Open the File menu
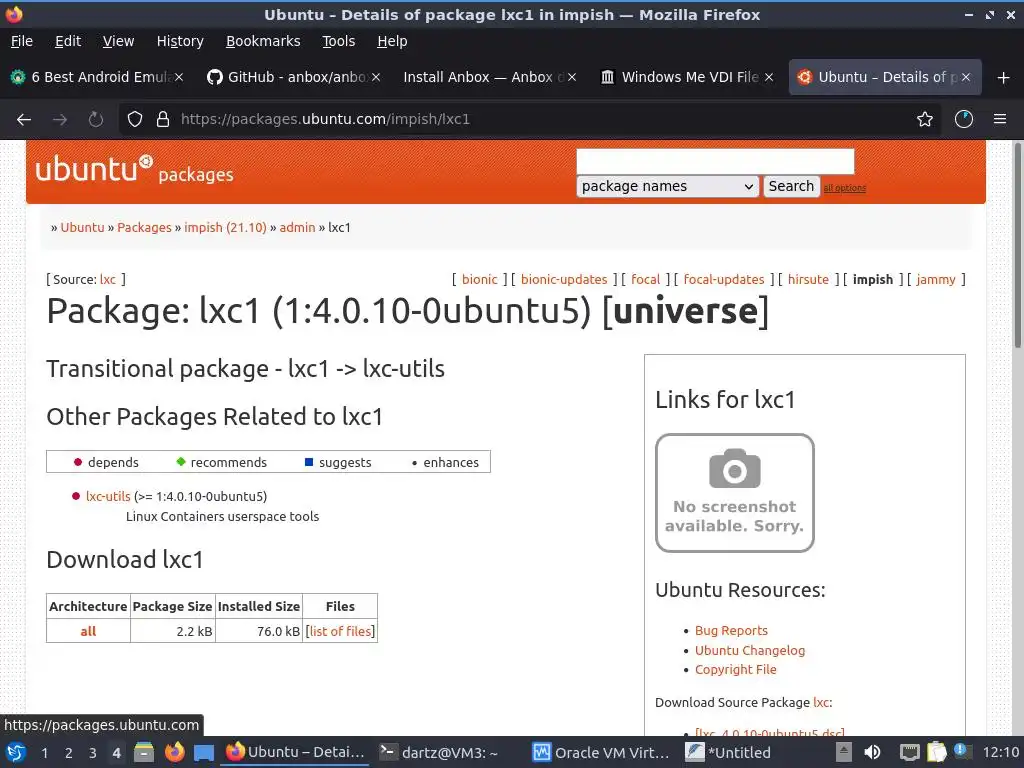The image size is (1024, 768). (22, 41)
